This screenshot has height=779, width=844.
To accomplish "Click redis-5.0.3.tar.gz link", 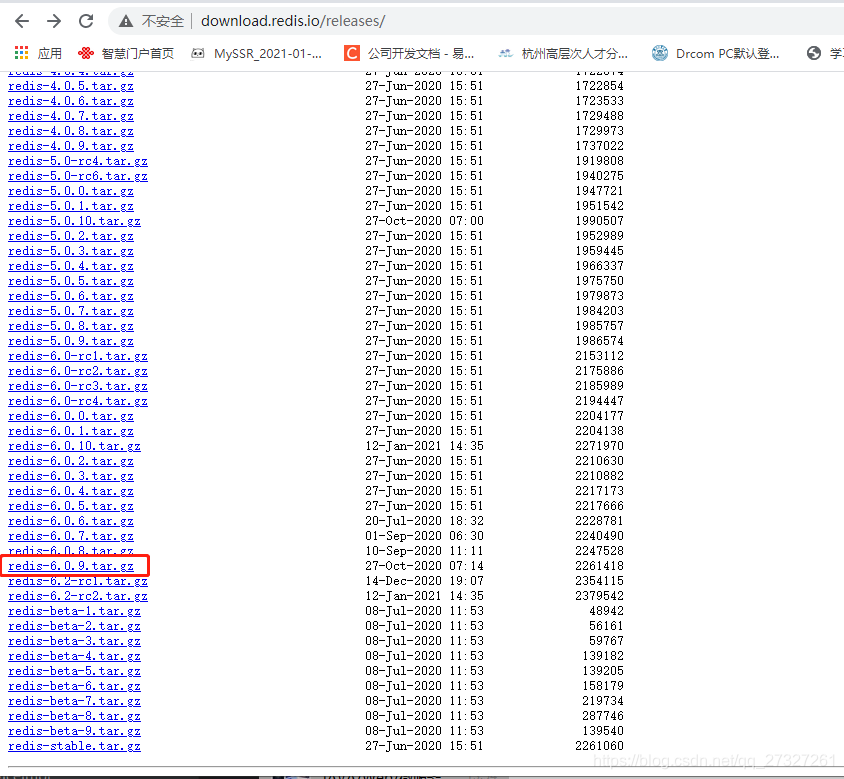I will coord(71,251).
